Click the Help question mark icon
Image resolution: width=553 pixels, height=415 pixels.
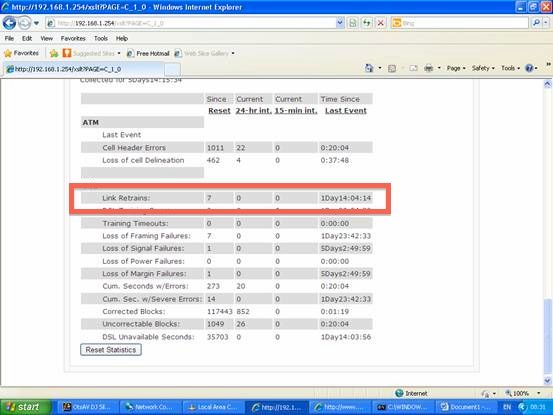pyautogui.click(x=529, y=68)
